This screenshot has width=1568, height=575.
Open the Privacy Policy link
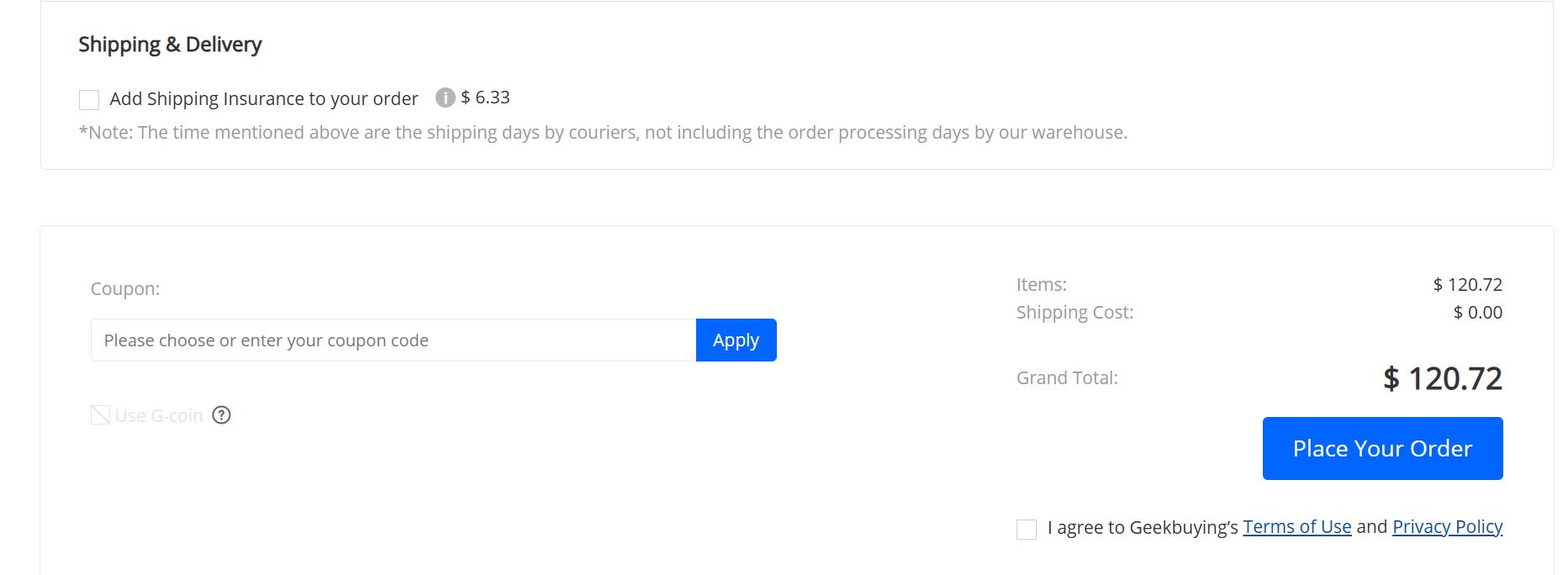click(1447, 526)
